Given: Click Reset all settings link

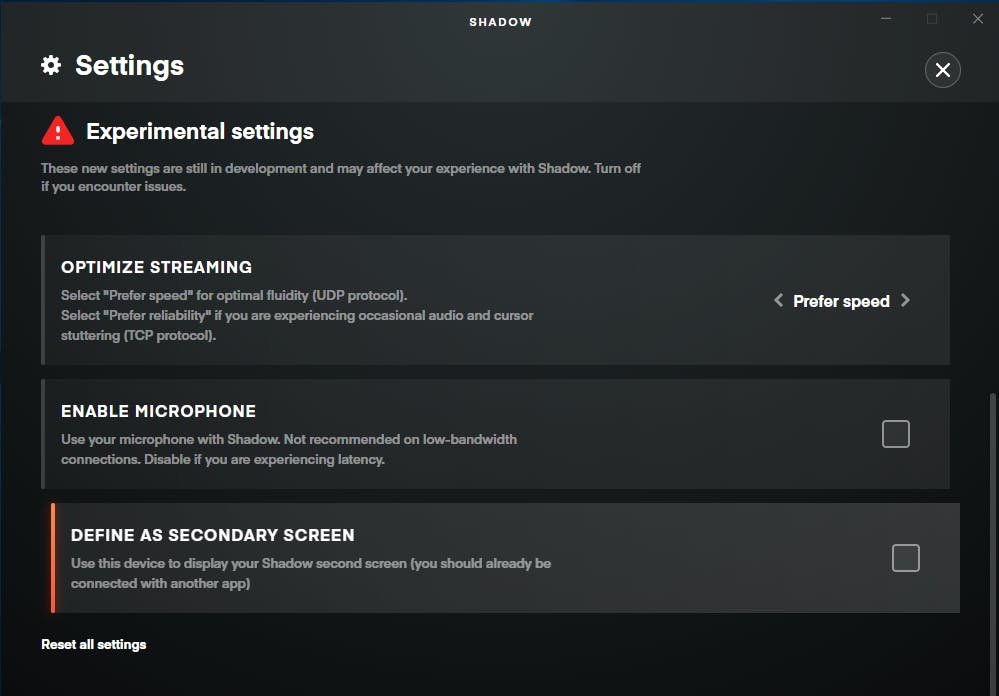Looking at the screenshot, I should (94, 644).
